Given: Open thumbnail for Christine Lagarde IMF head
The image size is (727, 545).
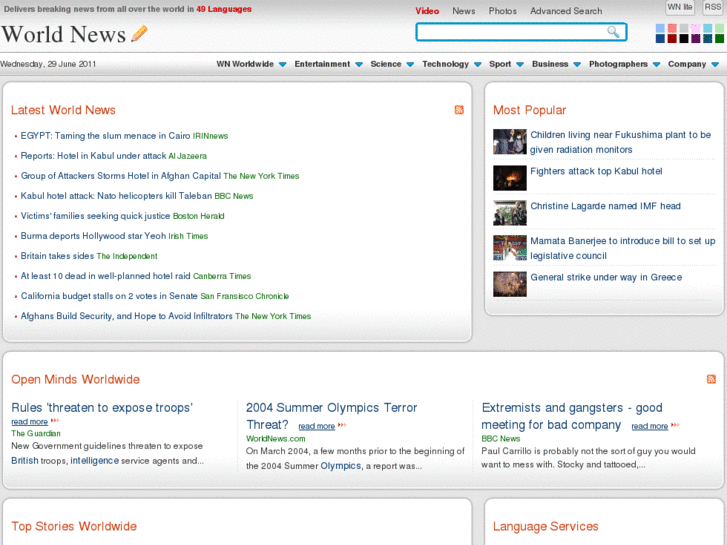Looking at the screenshot, I should 510,212.
